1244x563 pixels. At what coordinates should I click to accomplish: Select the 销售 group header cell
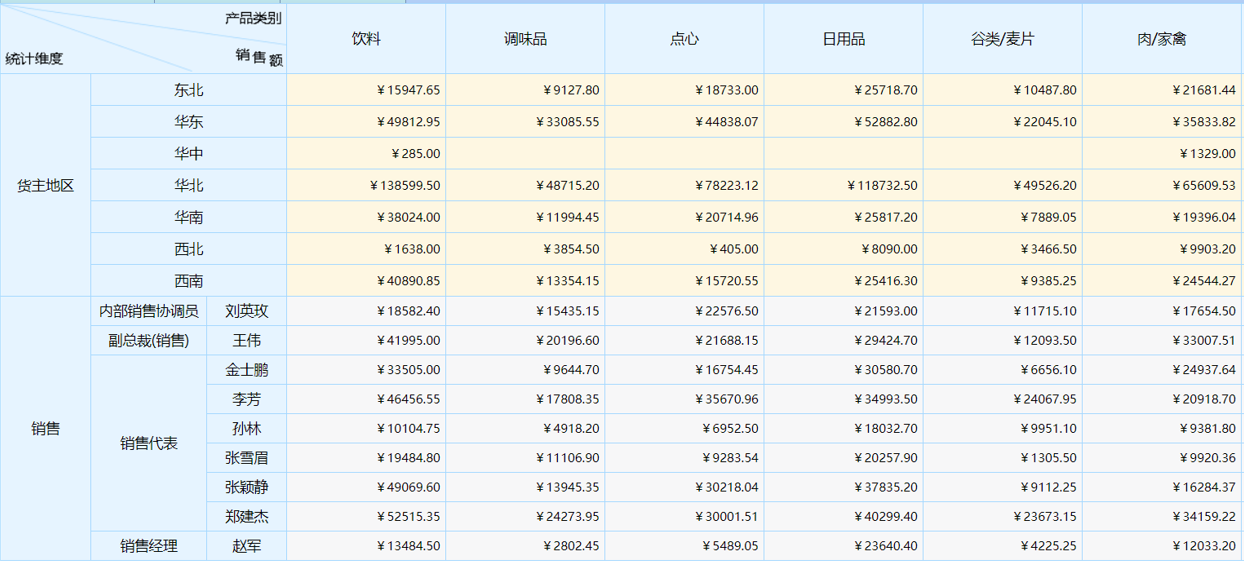click(x=46, y=428)
